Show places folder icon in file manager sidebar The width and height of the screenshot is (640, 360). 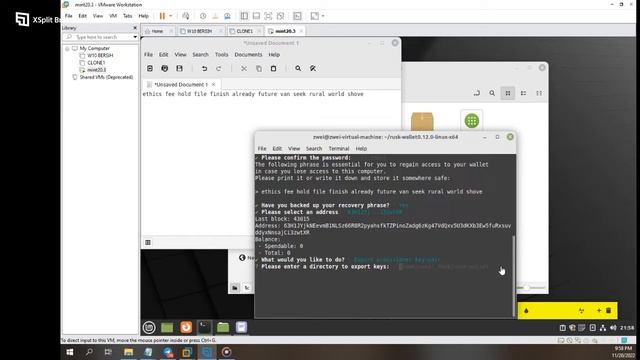(x=235, y=288)
